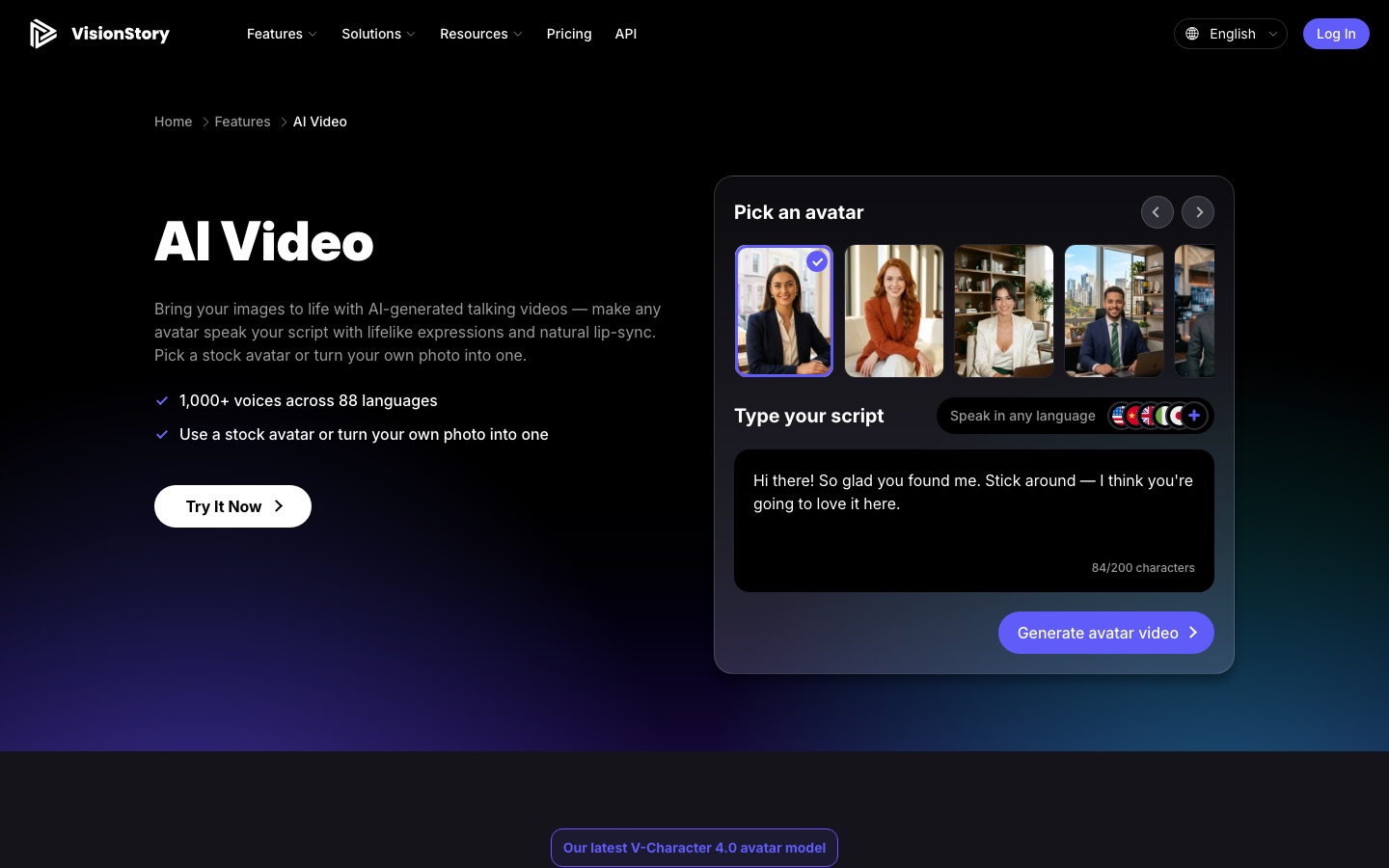Click the AI Video breadcrumb text
Viewport: 1389px width, 868px height.
coord(320,122)
